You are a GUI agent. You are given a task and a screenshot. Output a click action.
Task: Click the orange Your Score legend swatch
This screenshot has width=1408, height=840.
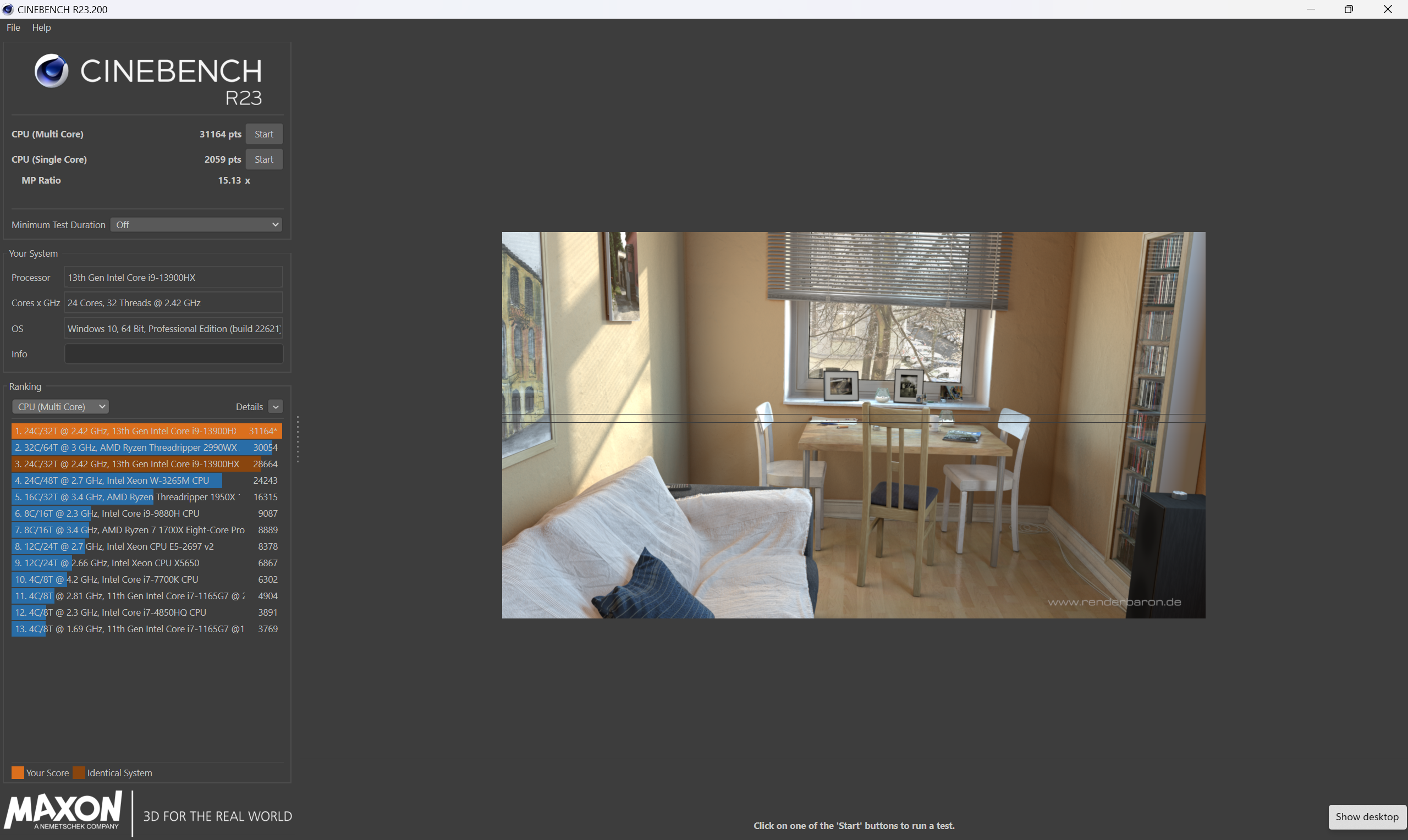point(18,772)
